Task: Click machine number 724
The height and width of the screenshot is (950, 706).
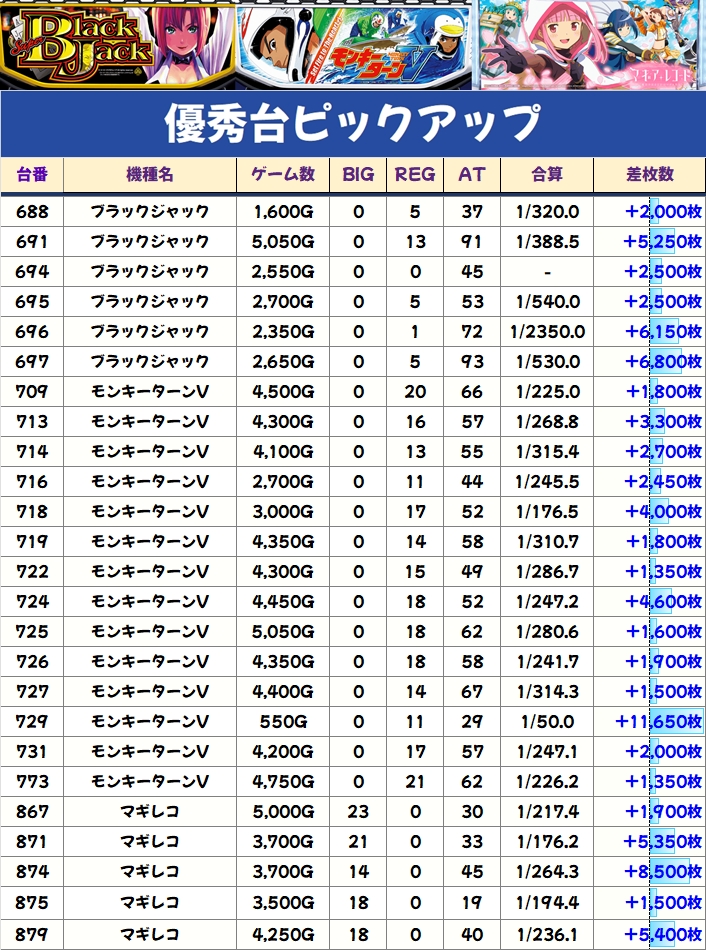Action: click(32, 602)
